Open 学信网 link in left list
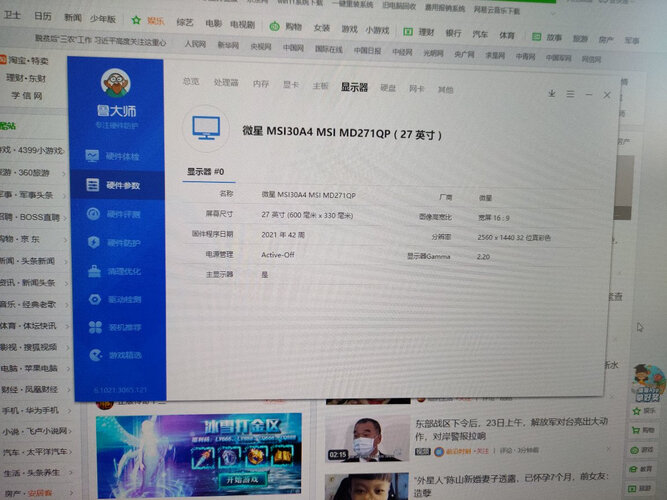The height and width of the screenshot is (500, 667). [x=26, y=95]
